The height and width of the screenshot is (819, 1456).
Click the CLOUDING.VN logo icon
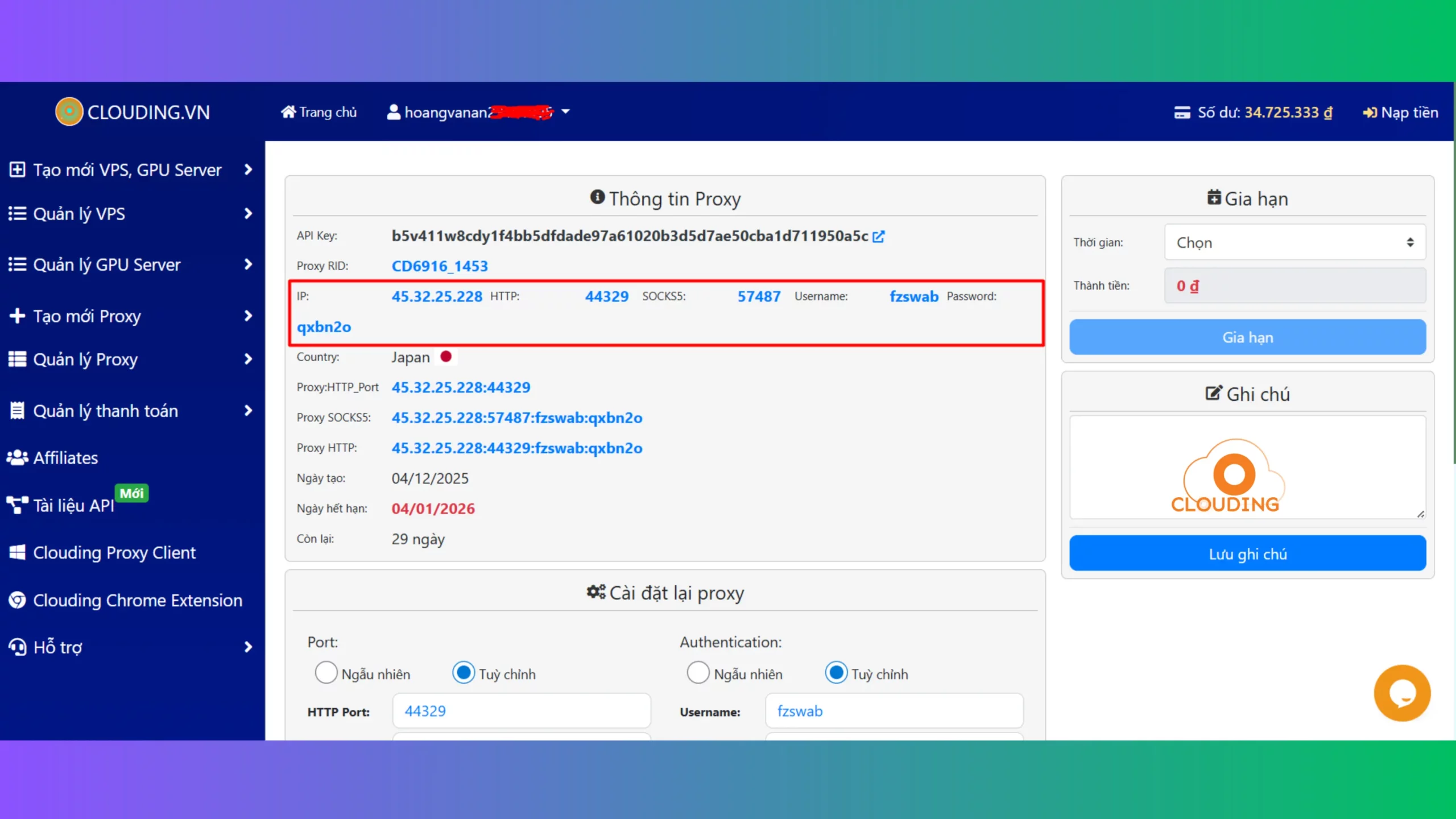pyautogui.click(x=68, y=111)
